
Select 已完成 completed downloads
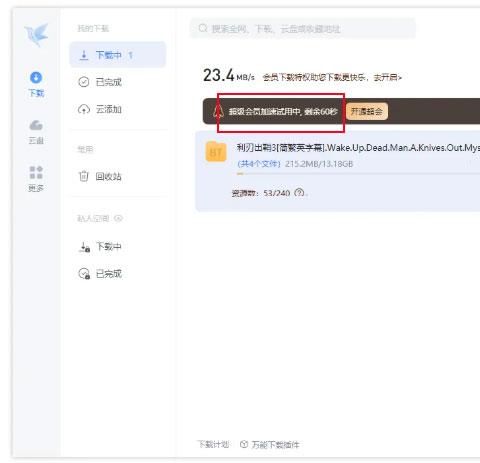118,82
